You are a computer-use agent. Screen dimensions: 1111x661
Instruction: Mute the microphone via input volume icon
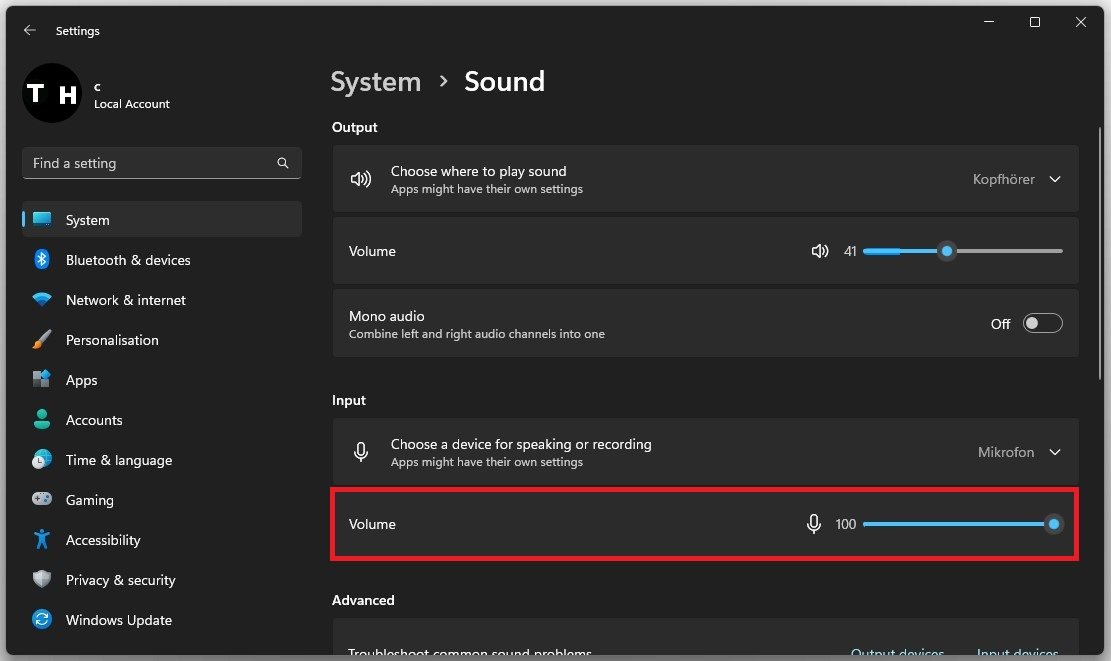814,524
